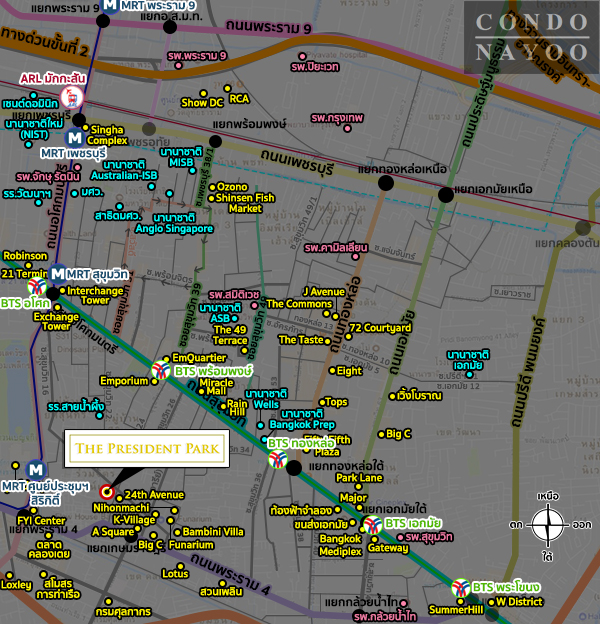The height and width of the screenshot is (624, 600).
Task: Click the Miracle Mall label
Action: coord(216,387)
